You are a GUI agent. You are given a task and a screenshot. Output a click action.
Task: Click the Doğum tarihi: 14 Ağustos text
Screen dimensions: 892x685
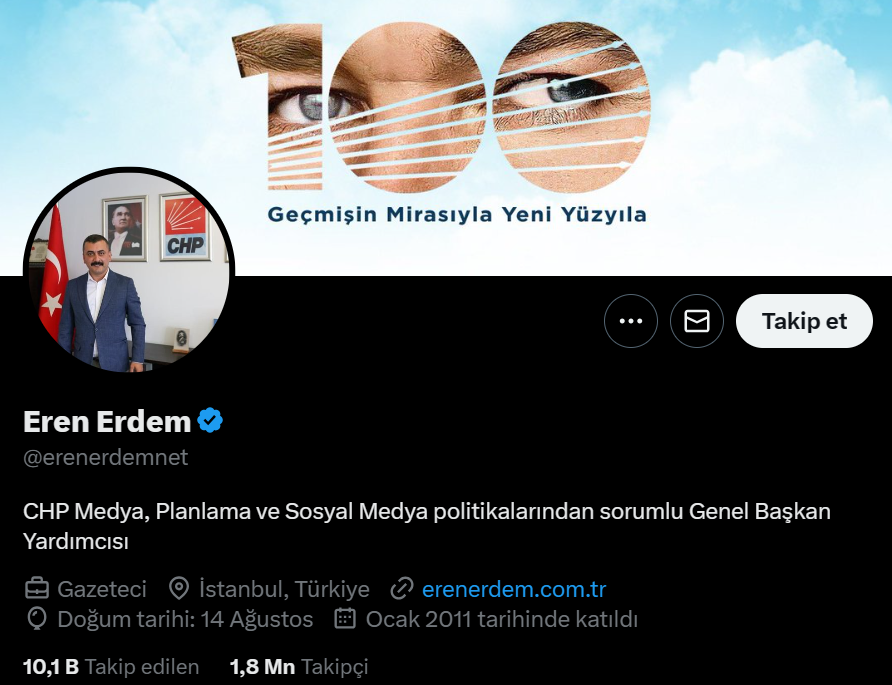tap(185, 619)
